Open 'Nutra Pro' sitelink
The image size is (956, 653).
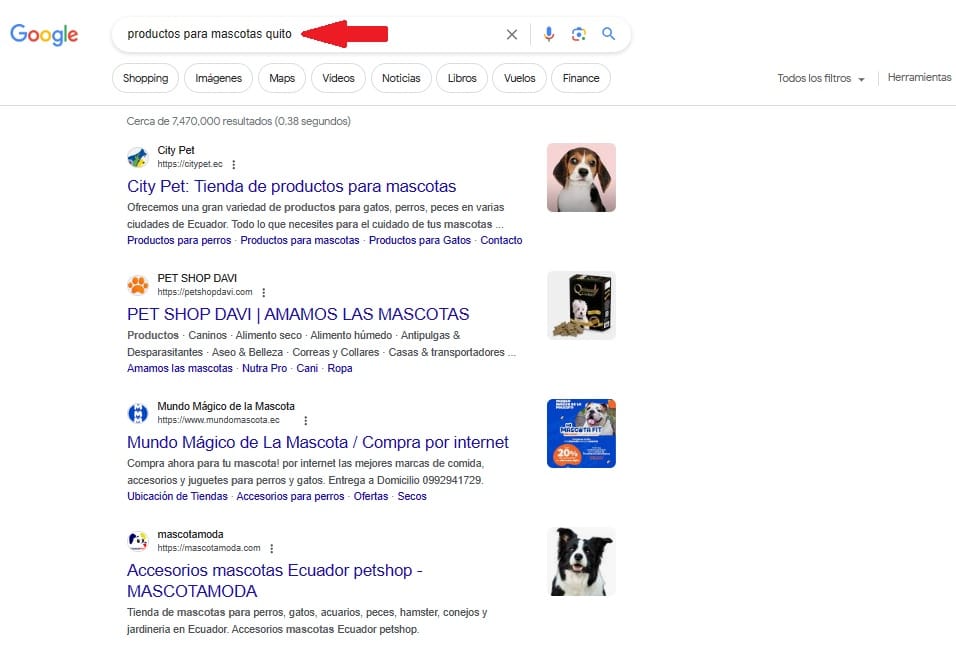pos(265,368)
